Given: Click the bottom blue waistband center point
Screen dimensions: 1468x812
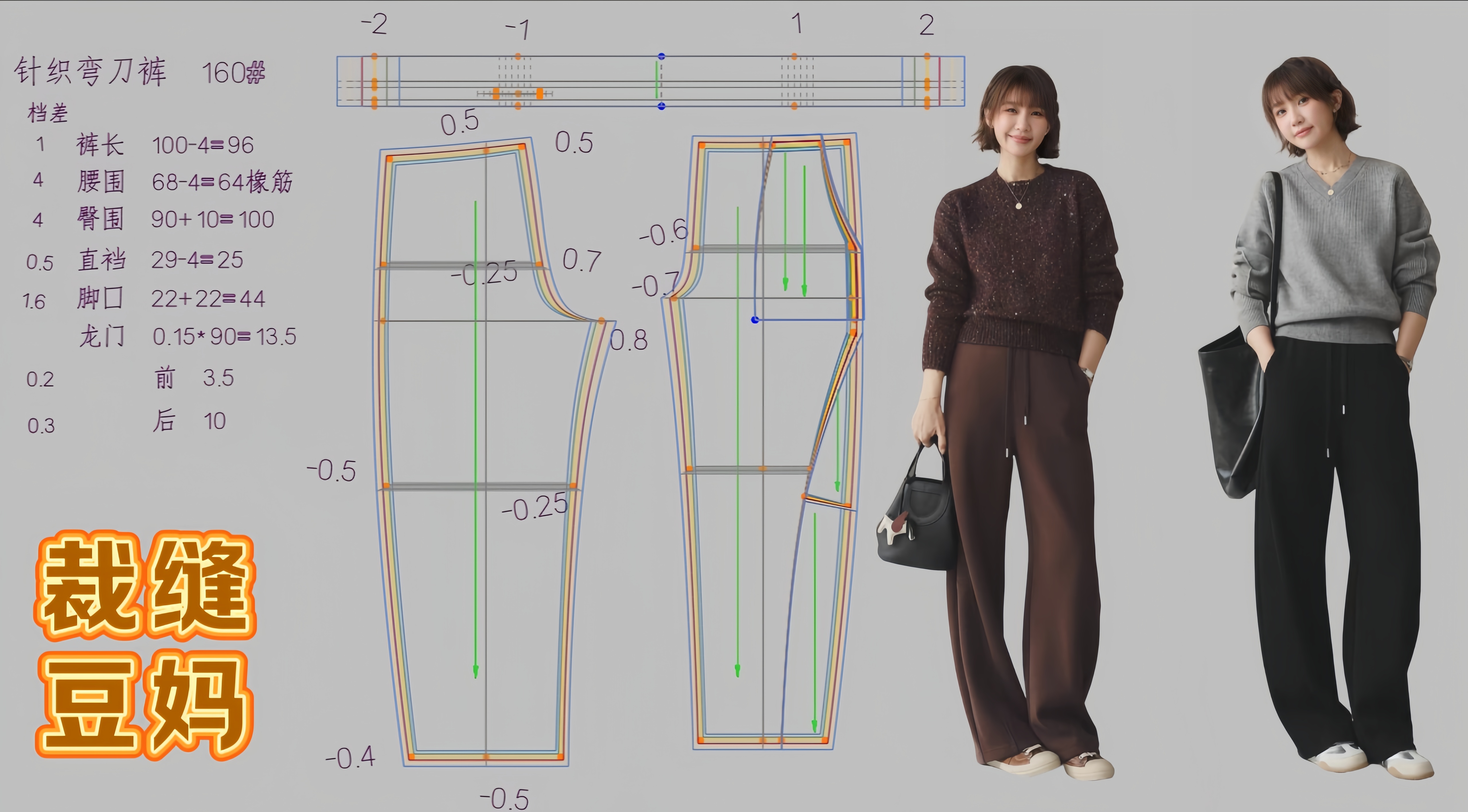Looking at the screenshot, I should point(661,106).
